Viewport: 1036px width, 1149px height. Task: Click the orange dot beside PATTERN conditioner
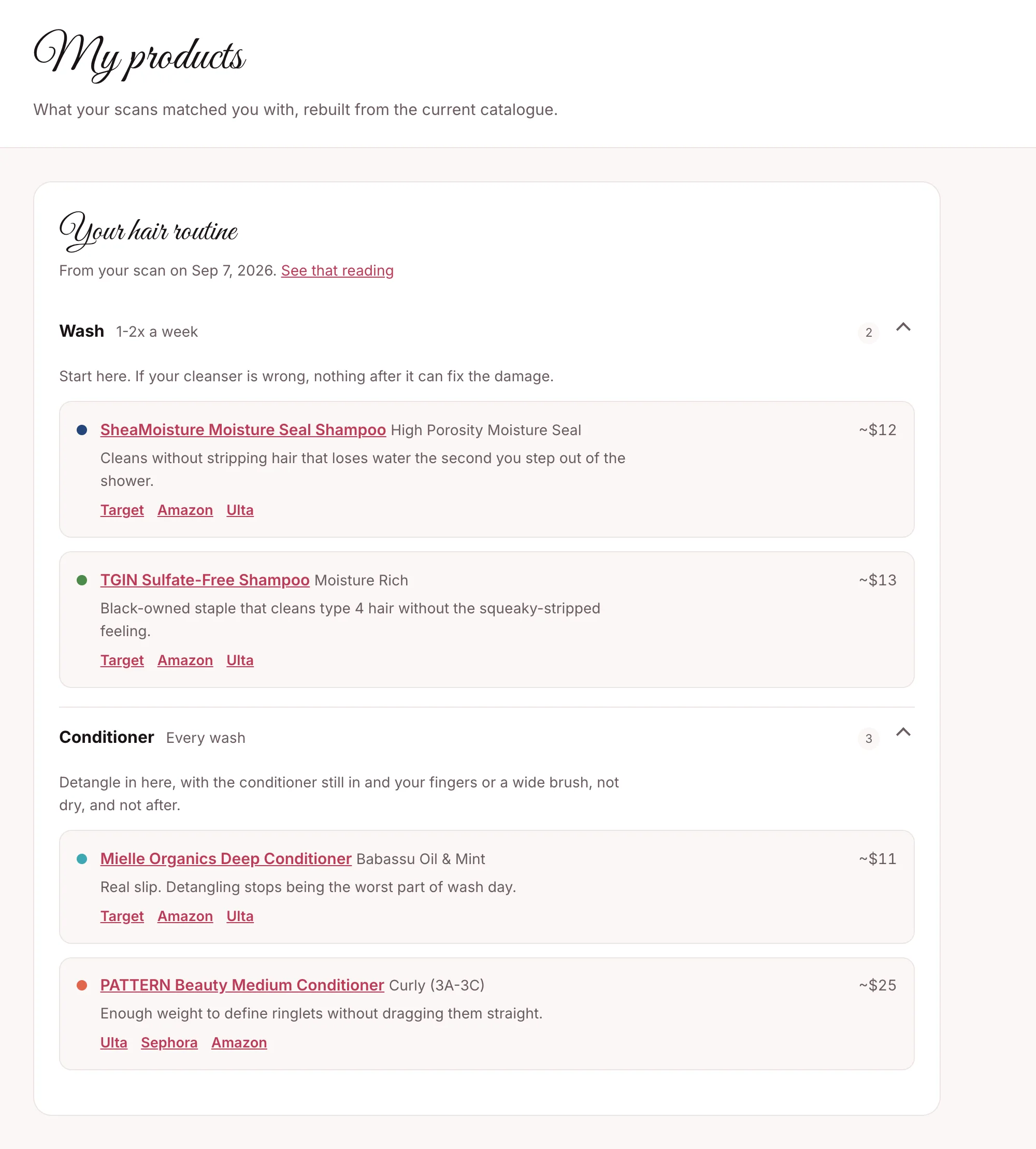(82, 985)
